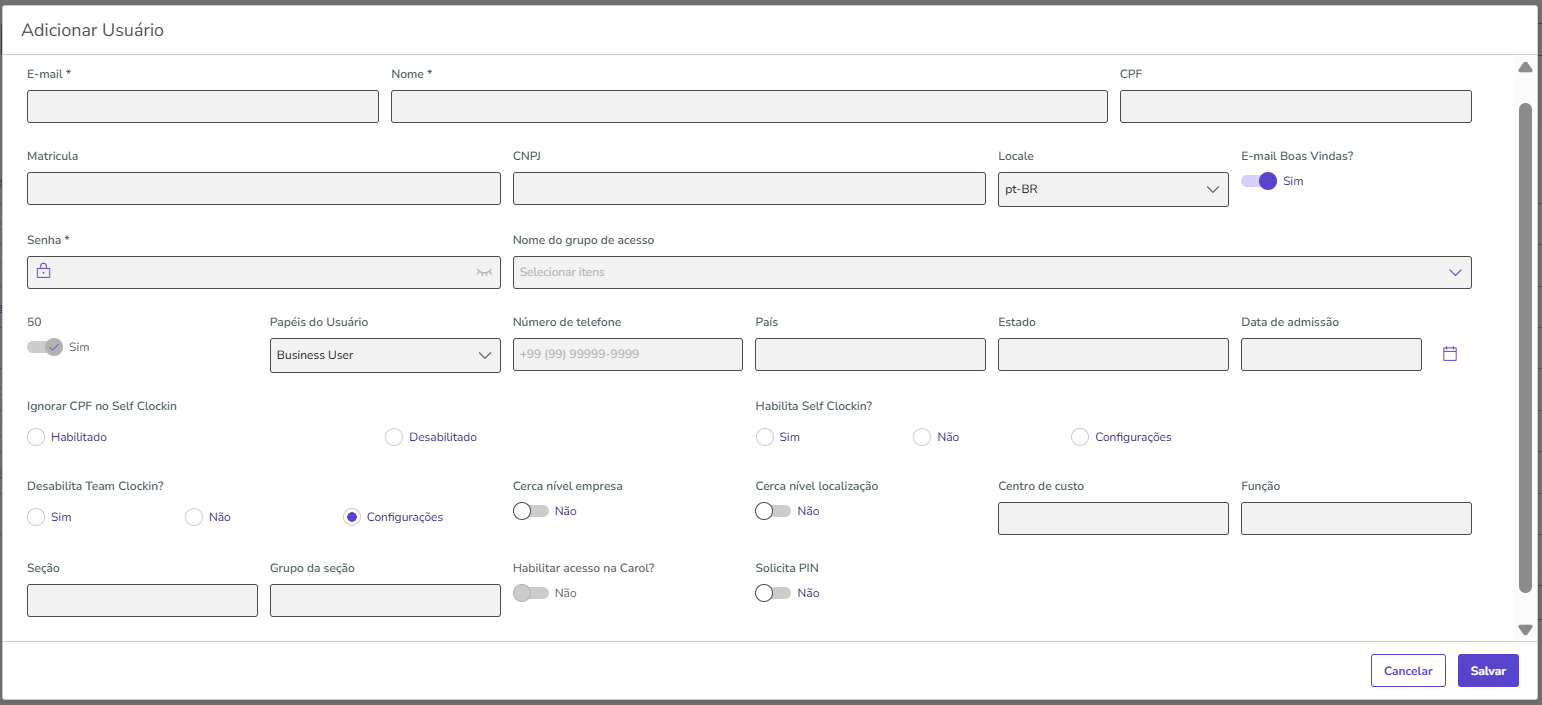Click the lock icon in Senha field
Viewport: 1542px width, 705px height.
pos(43,271)
